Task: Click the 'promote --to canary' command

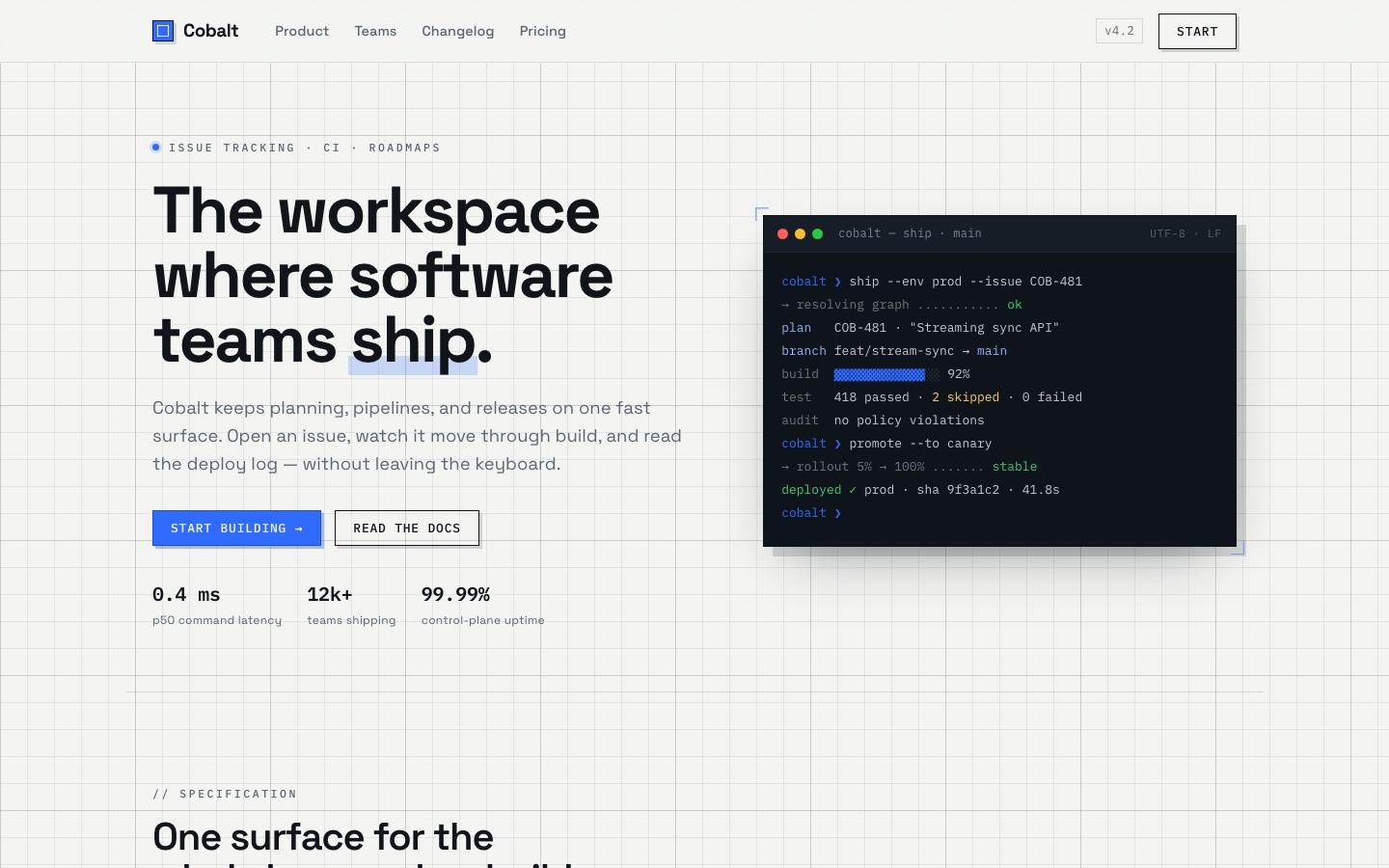Action: tap(920, 444)
